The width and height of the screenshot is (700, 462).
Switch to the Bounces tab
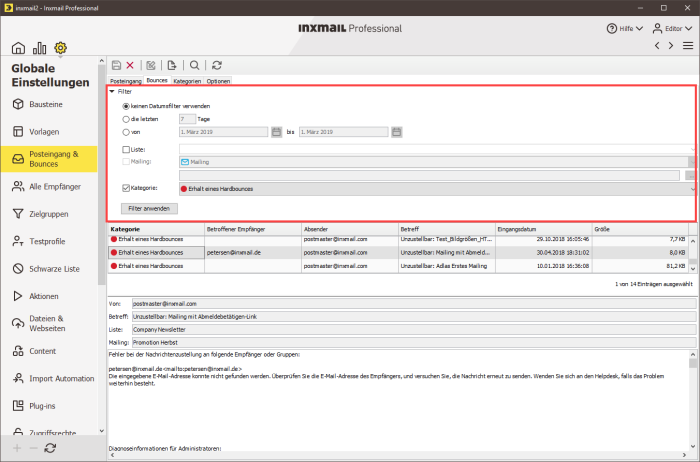pyautogui.click(x=157, y=80)
